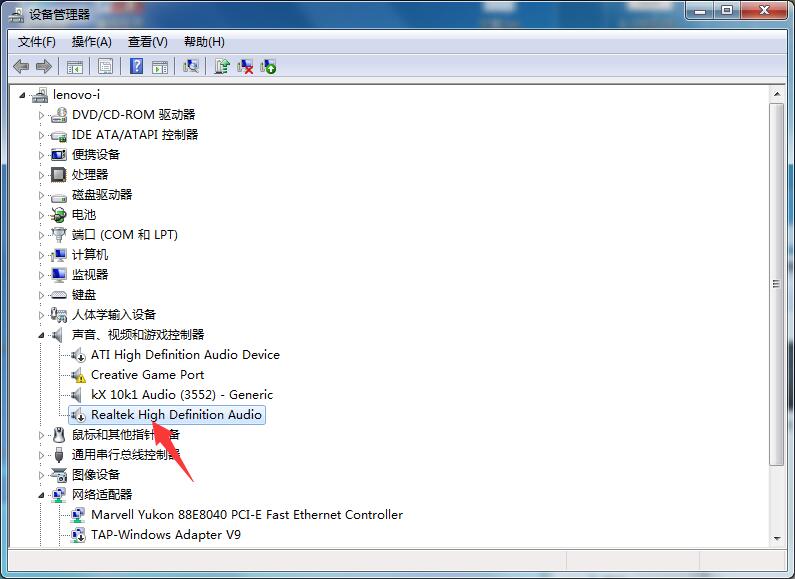Click Scan for hardware changes icon
The image size is (795, 579).
point(191,66)
